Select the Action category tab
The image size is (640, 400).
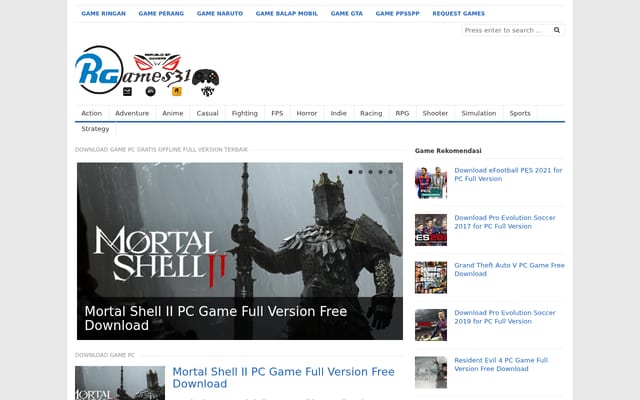pos(91,113)
